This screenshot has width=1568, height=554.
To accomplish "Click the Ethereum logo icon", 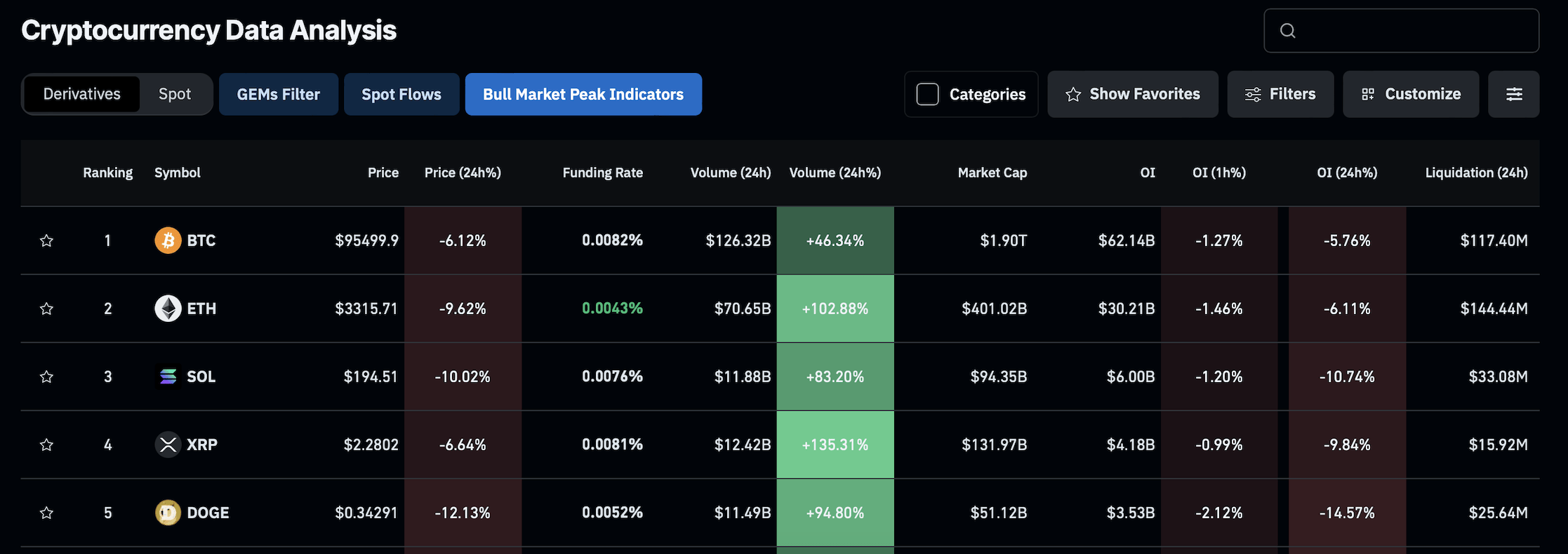I will pos(168,309).
